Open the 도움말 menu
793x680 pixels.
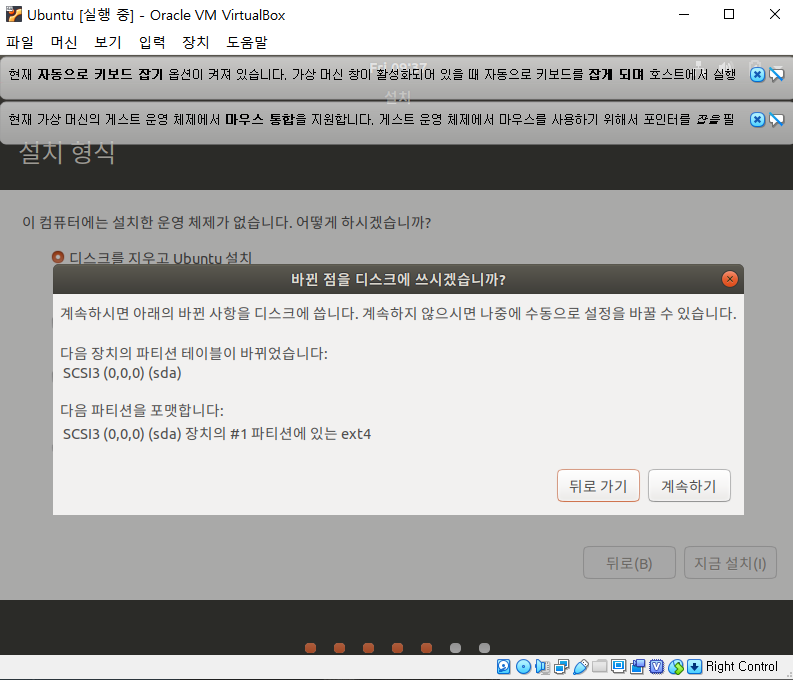pyautogui.click(x=247, y=42)
